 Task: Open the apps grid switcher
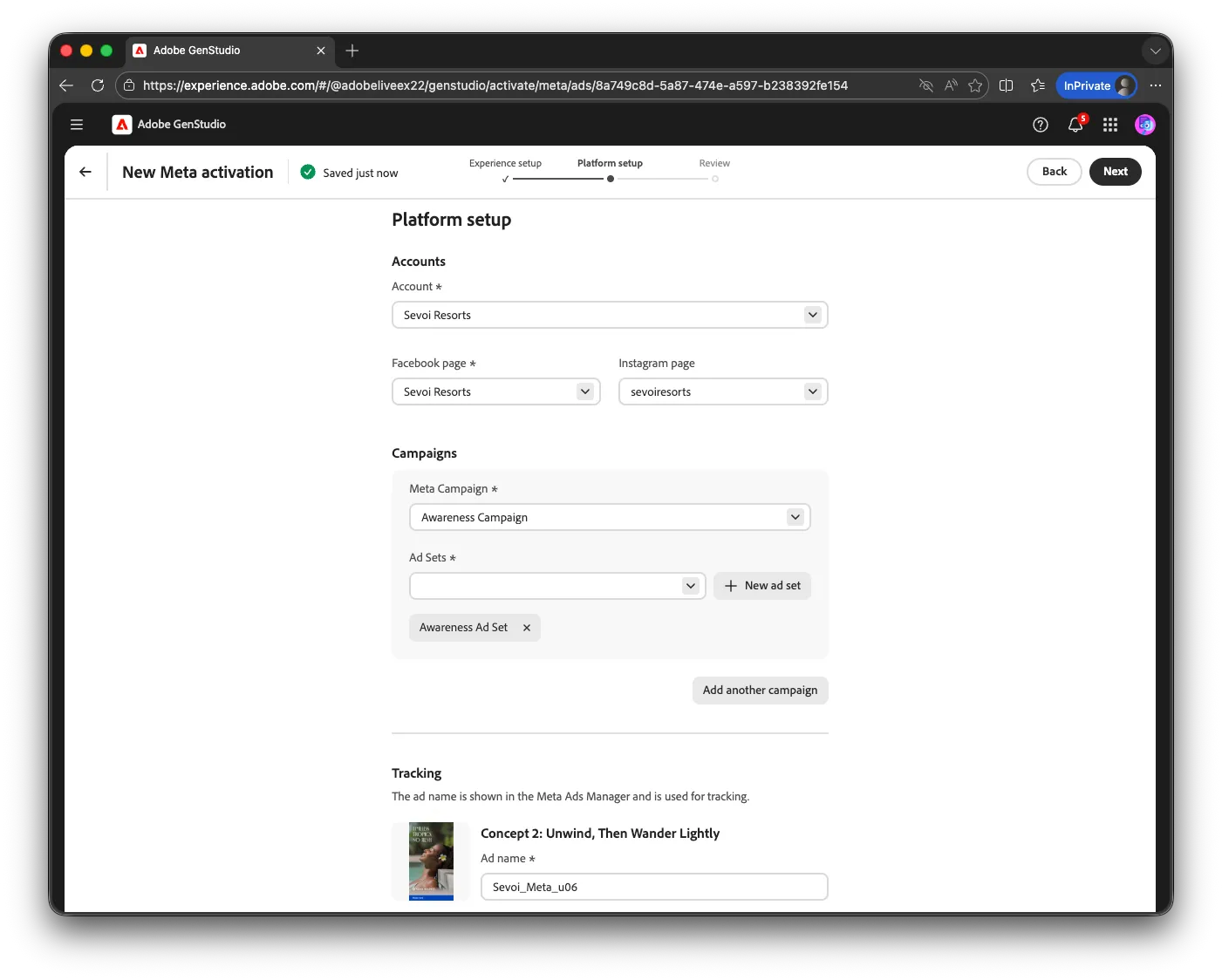(1110, 125)
